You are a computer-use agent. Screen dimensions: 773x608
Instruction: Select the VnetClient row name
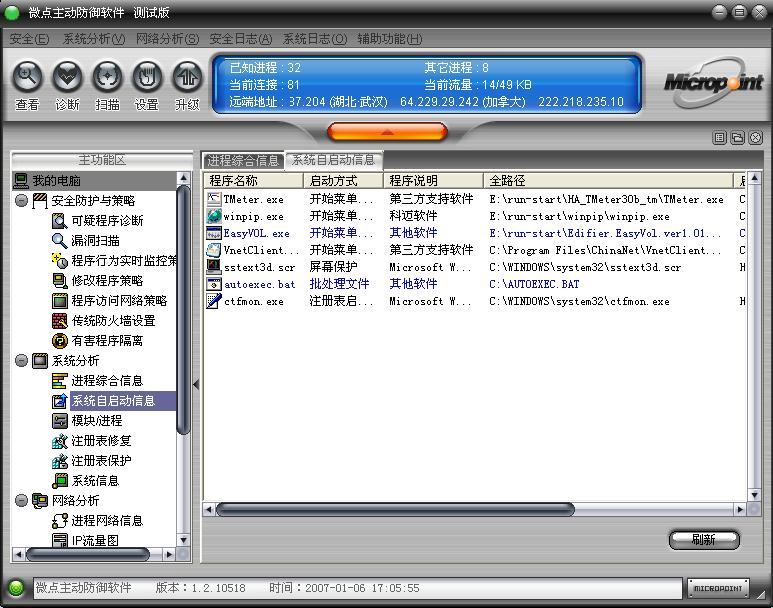(261, 250)
